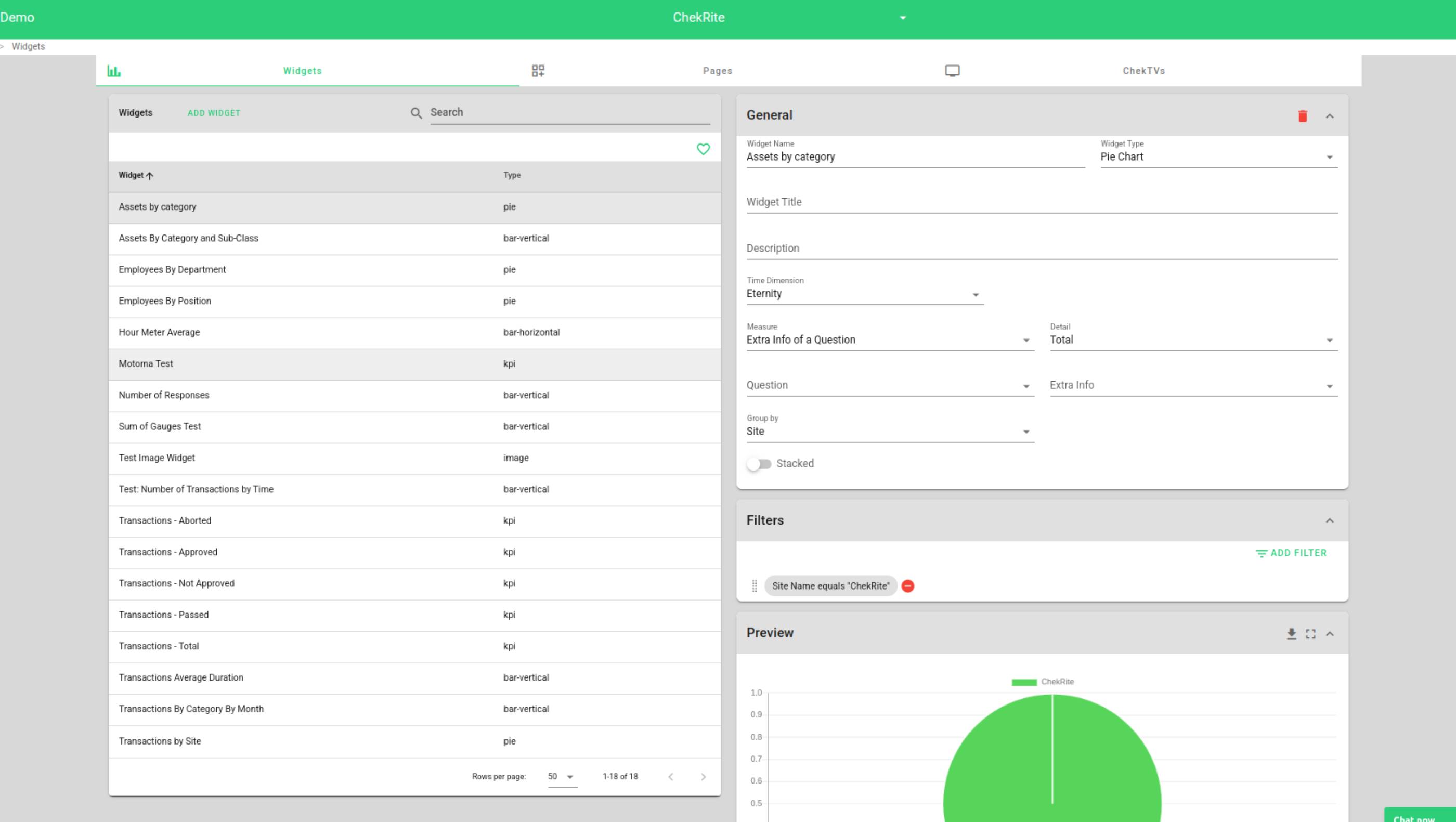
Task: Open the Measure dropdown
Action: [890, 340]
